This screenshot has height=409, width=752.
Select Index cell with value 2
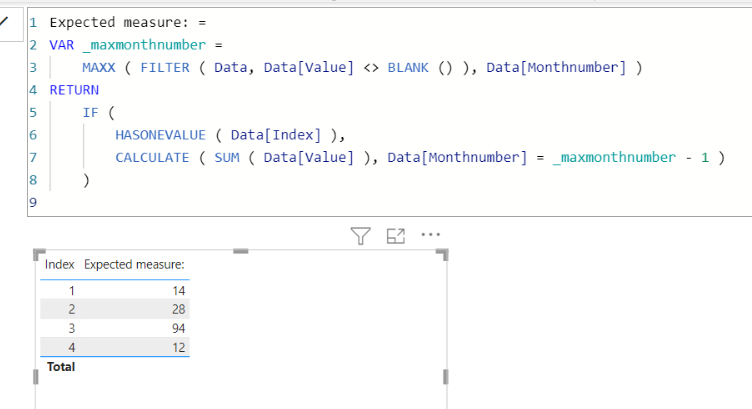click(71, 309)
